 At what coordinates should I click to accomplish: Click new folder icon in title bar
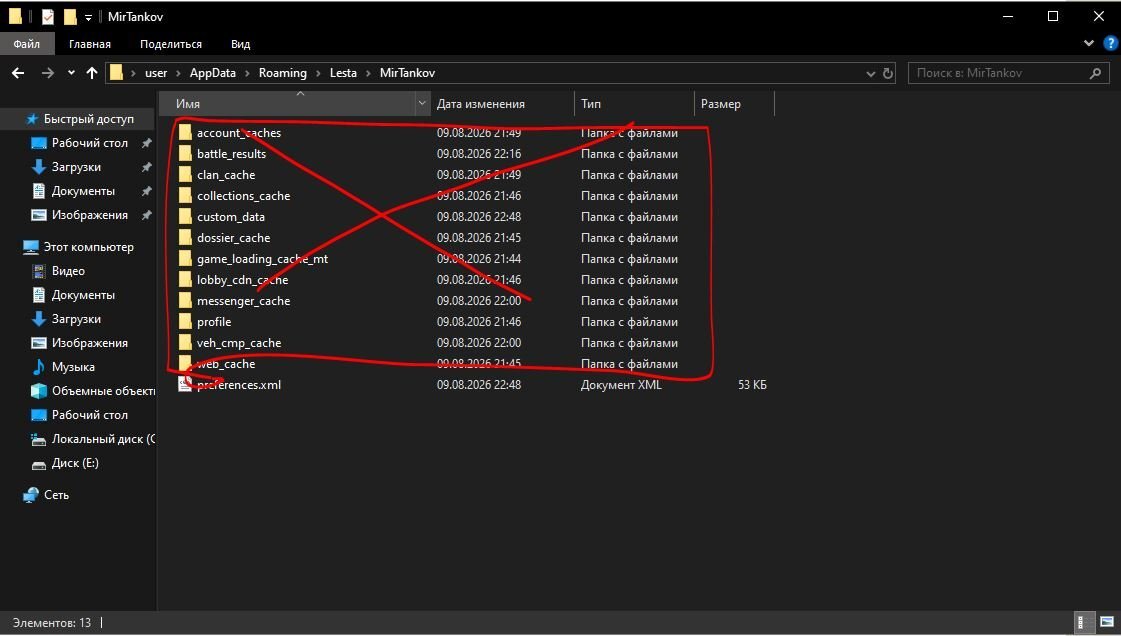pos(69,16)
